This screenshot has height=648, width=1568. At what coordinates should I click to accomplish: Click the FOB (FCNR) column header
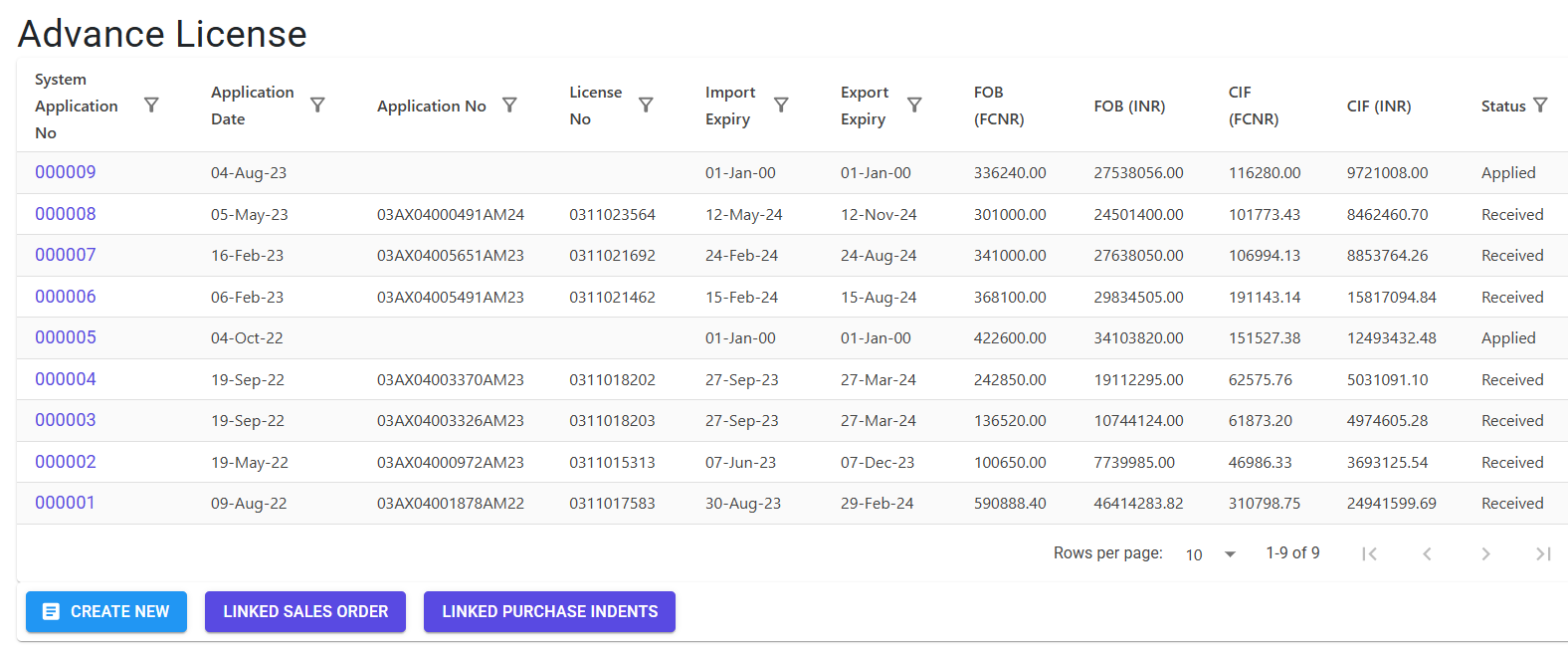999,106
